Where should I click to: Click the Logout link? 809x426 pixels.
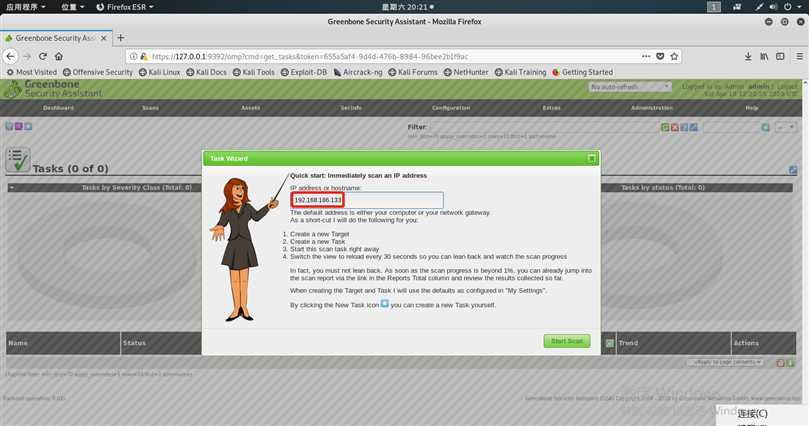pos(787,86)
